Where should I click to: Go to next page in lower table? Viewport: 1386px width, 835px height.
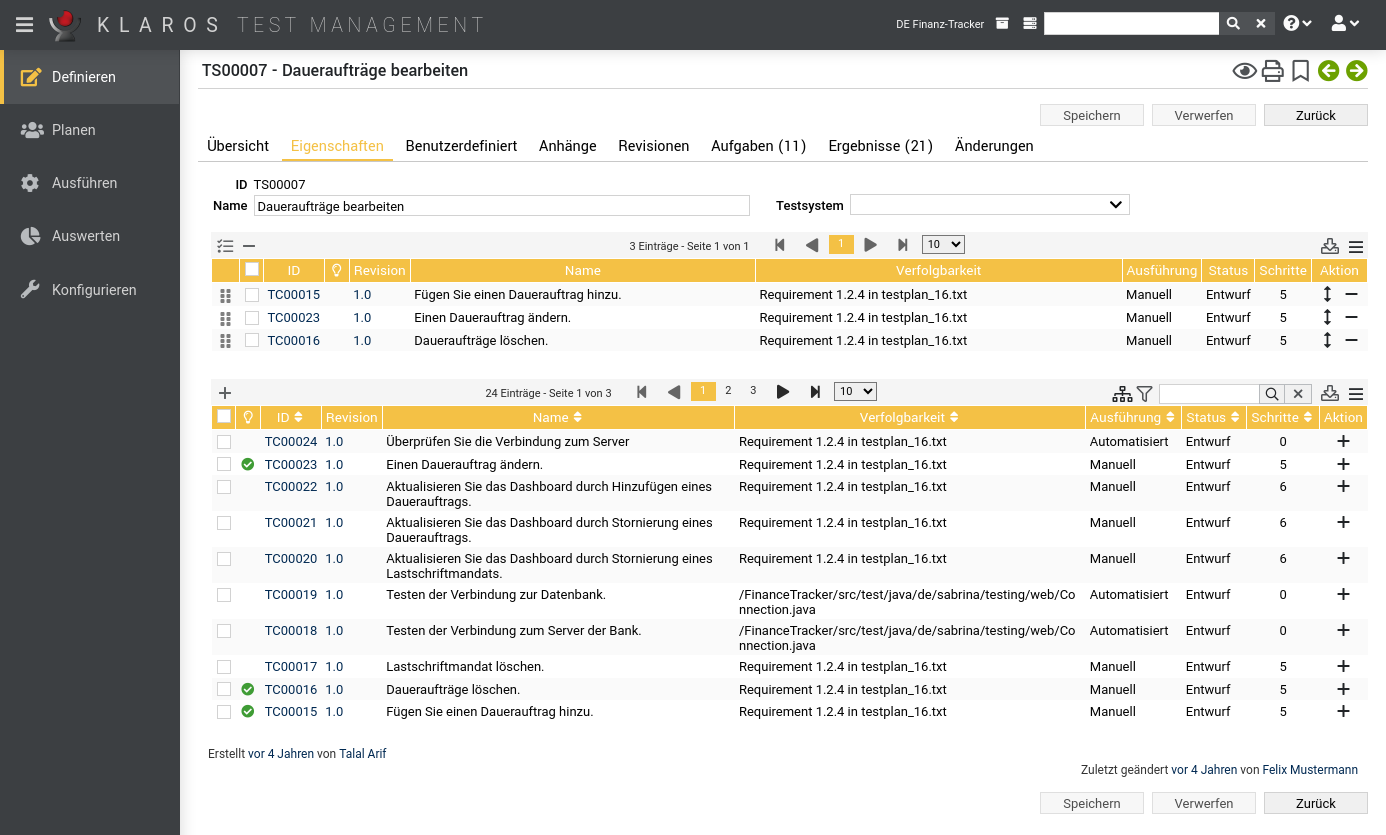[x=783, y=392]
